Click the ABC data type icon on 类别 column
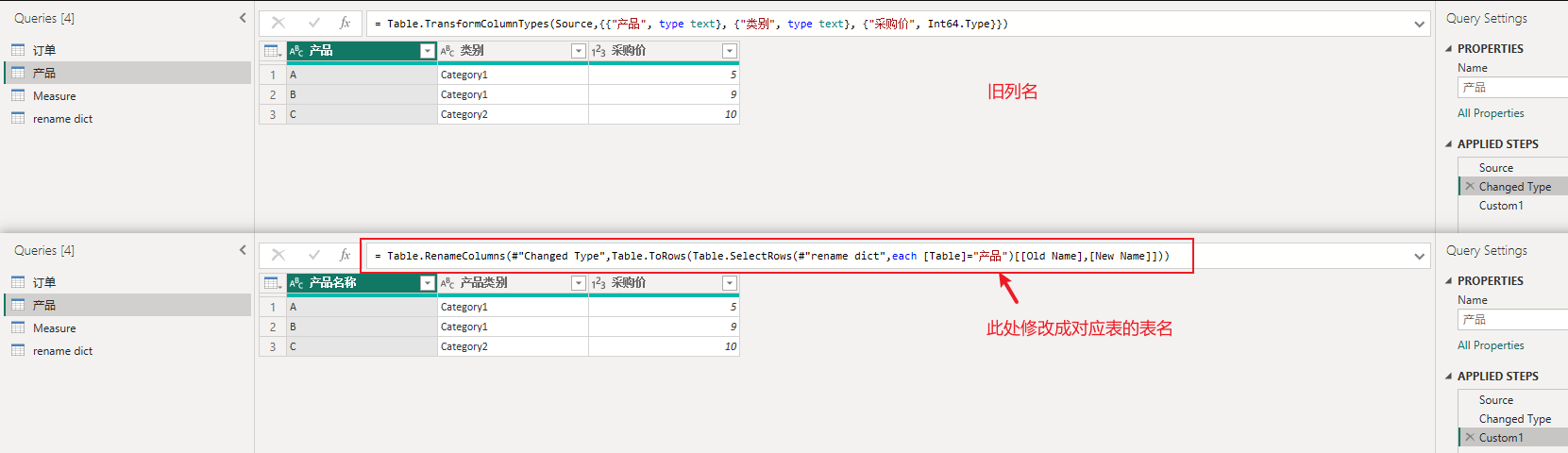This screenshot has height=453, width=1568. 447,51
